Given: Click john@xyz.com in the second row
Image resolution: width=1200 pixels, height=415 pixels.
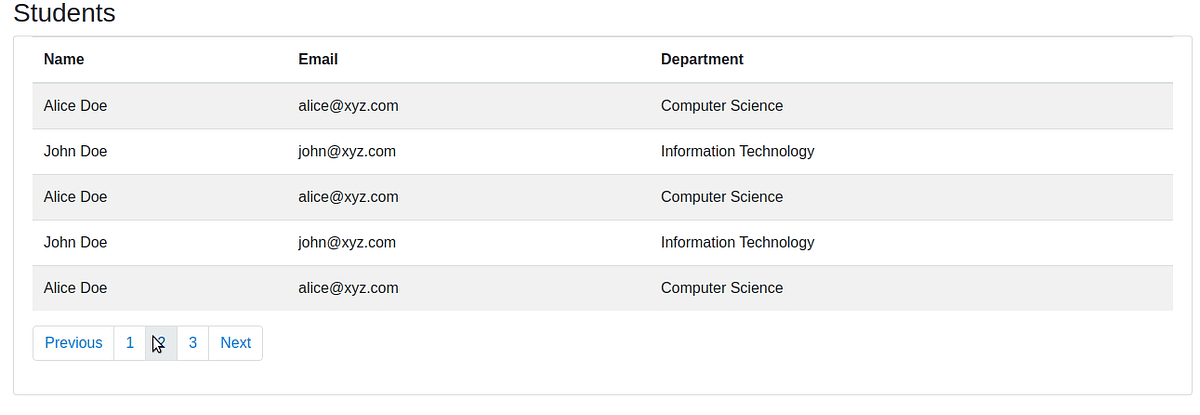Looking at the screenshot, I should pyautogui.click(x=347, y=152).
